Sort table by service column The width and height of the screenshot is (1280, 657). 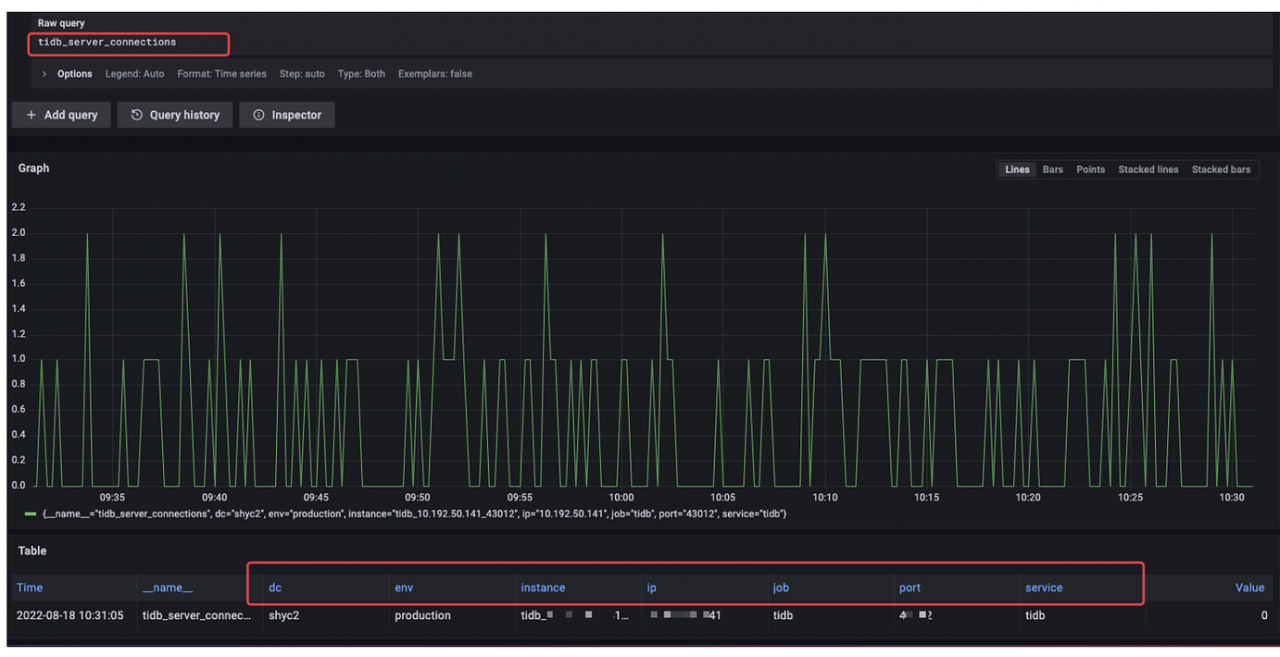pyautogui.click(x=1044, y=588)
